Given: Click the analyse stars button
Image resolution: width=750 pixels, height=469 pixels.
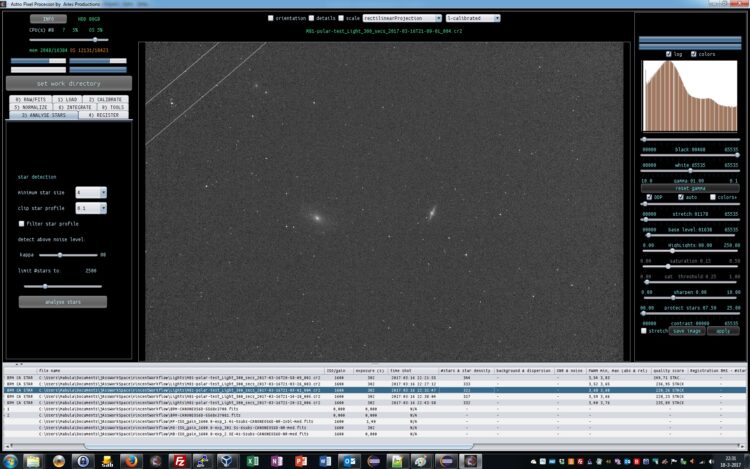Looking at the screenshot, I should 63,302.
